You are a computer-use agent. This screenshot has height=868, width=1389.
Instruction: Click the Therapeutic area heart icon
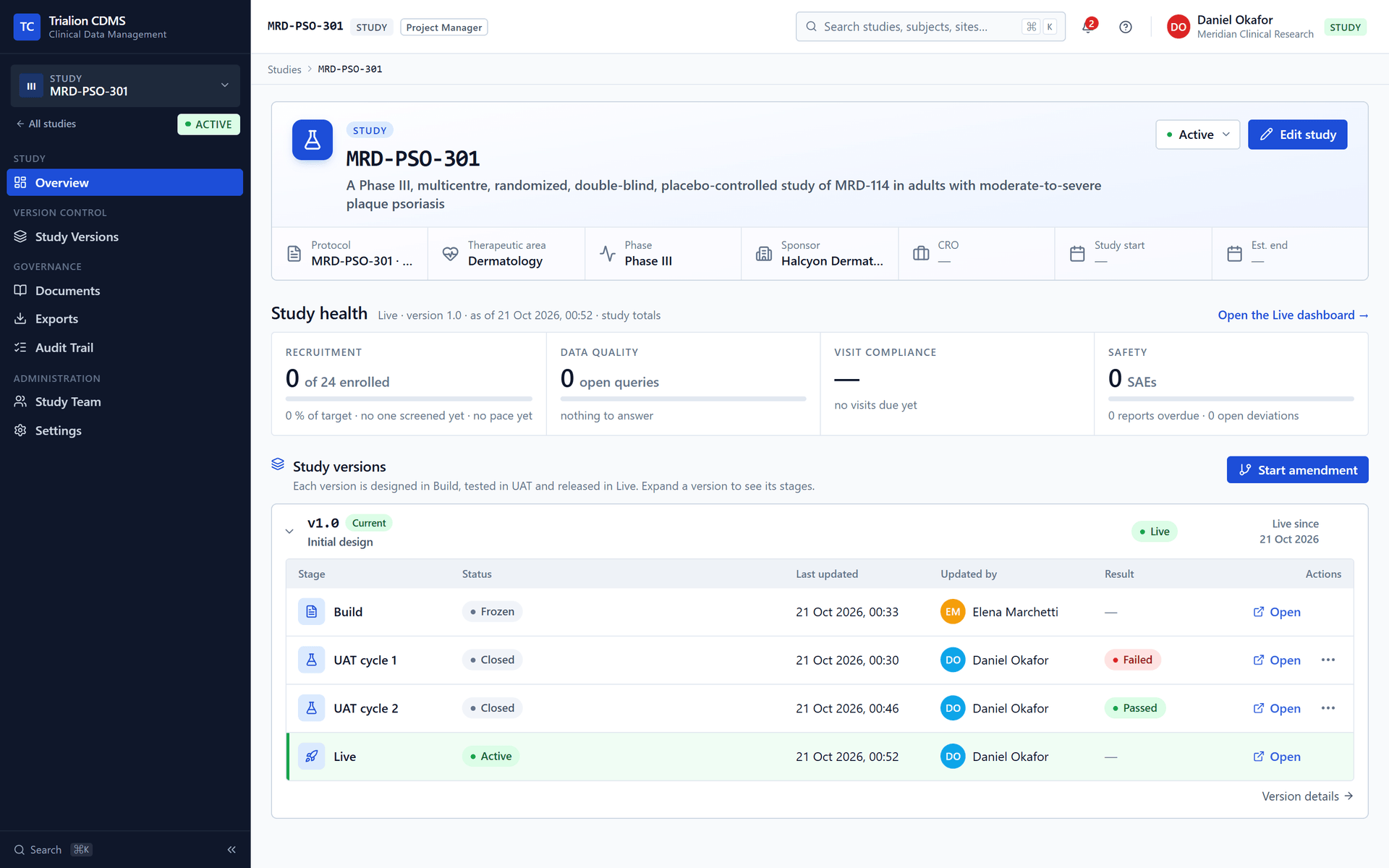pyautogui.click(x=451, y=254)
